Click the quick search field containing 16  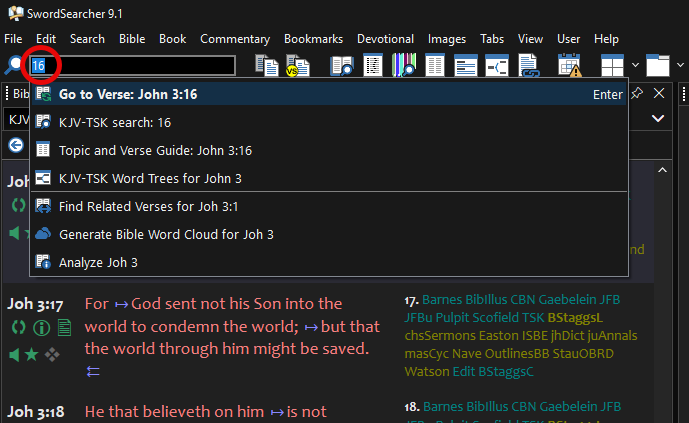132,65
